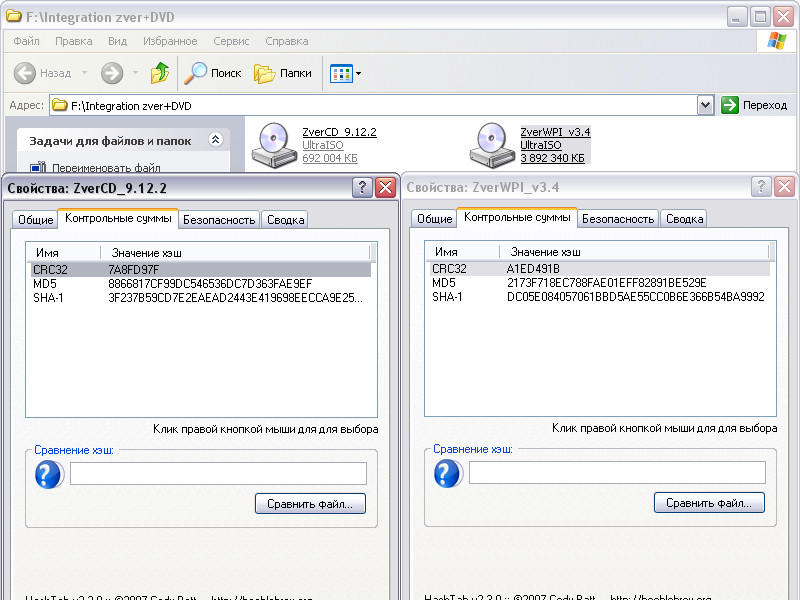Click the Переход go button
This screenshot has height=600, width=800.
click(x=754, y=105)
